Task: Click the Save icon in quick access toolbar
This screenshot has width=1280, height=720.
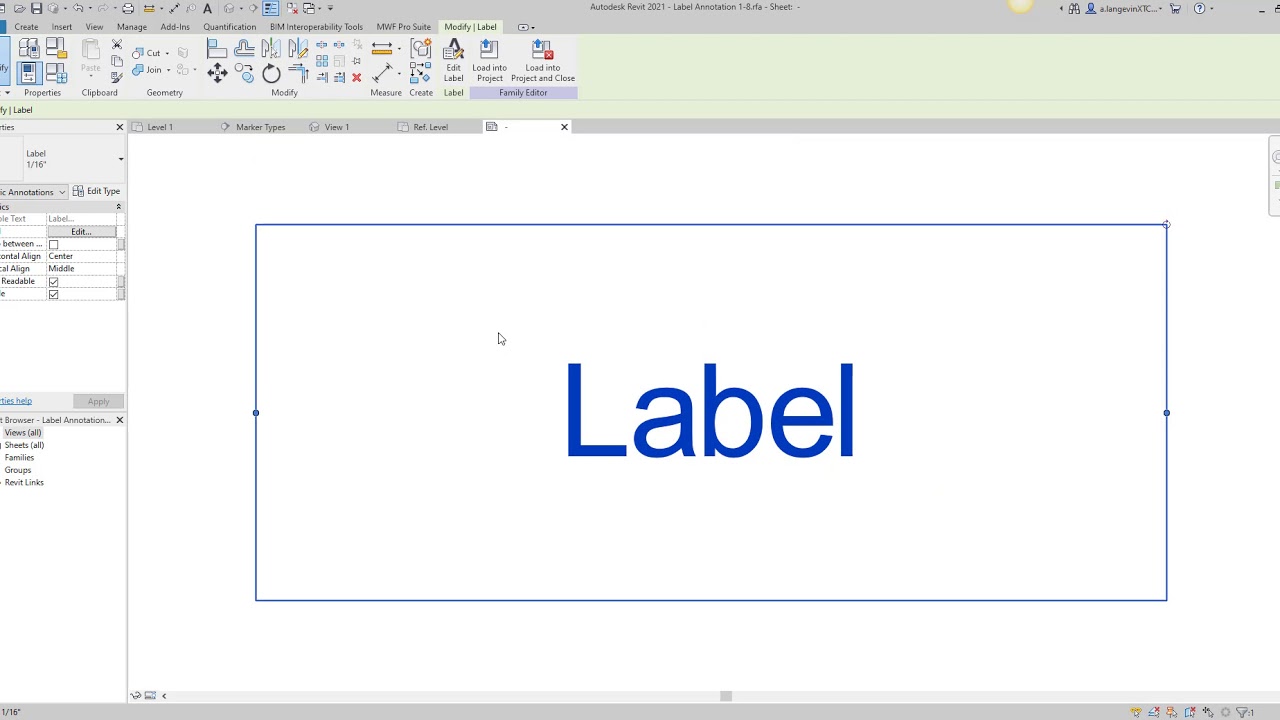Action: pos(37,8)
